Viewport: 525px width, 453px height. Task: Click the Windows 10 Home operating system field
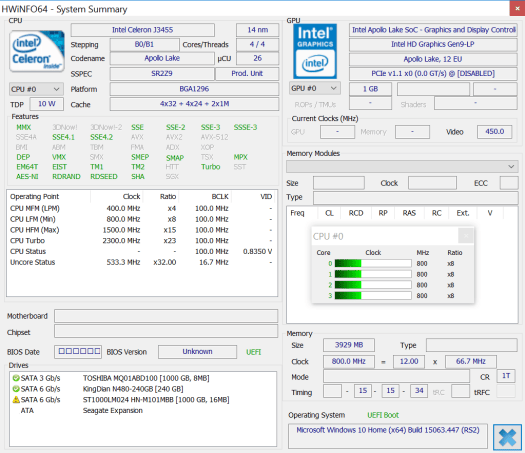(388, 436)
